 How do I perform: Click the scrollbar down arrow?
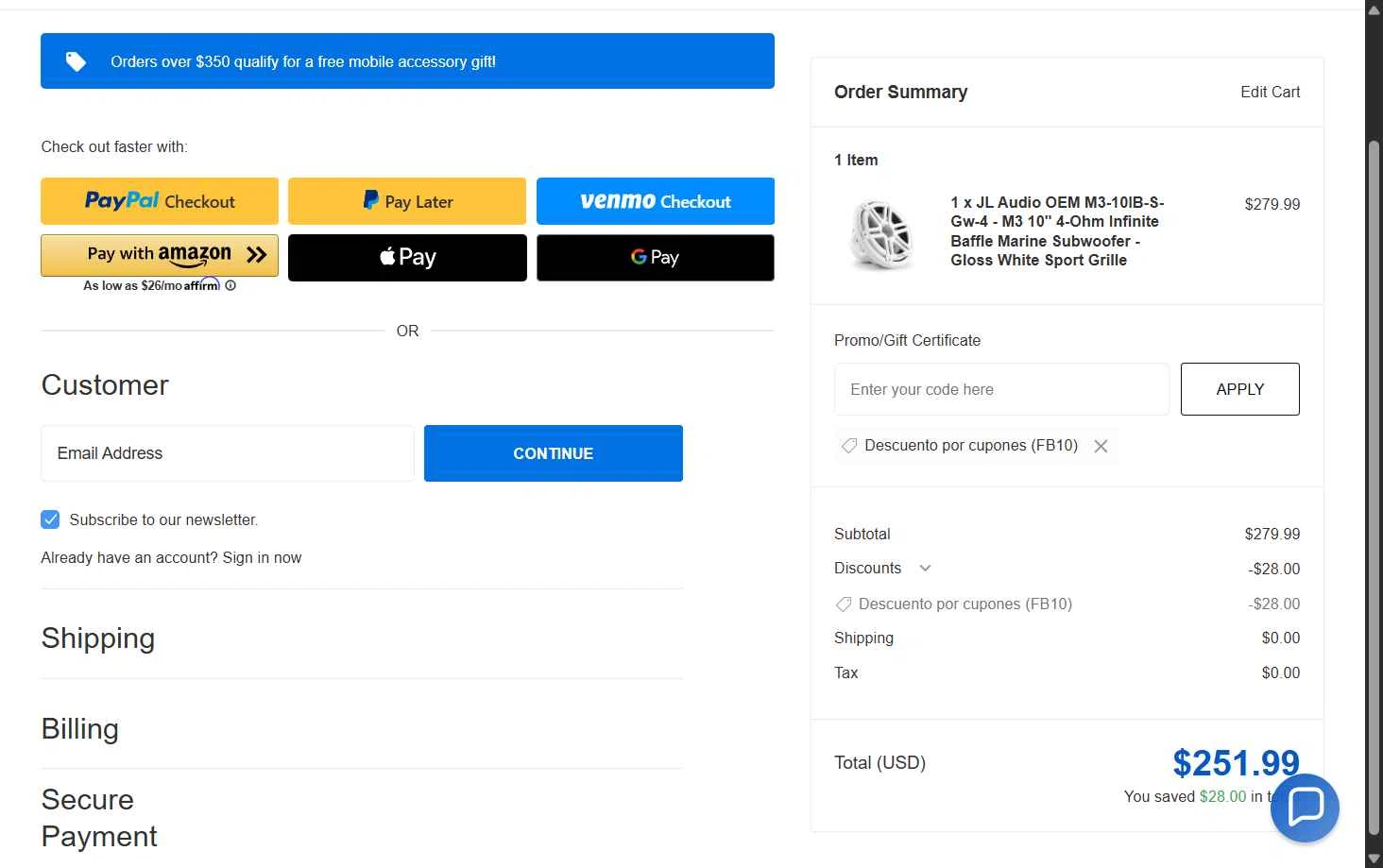click(x=1374, y=859)
